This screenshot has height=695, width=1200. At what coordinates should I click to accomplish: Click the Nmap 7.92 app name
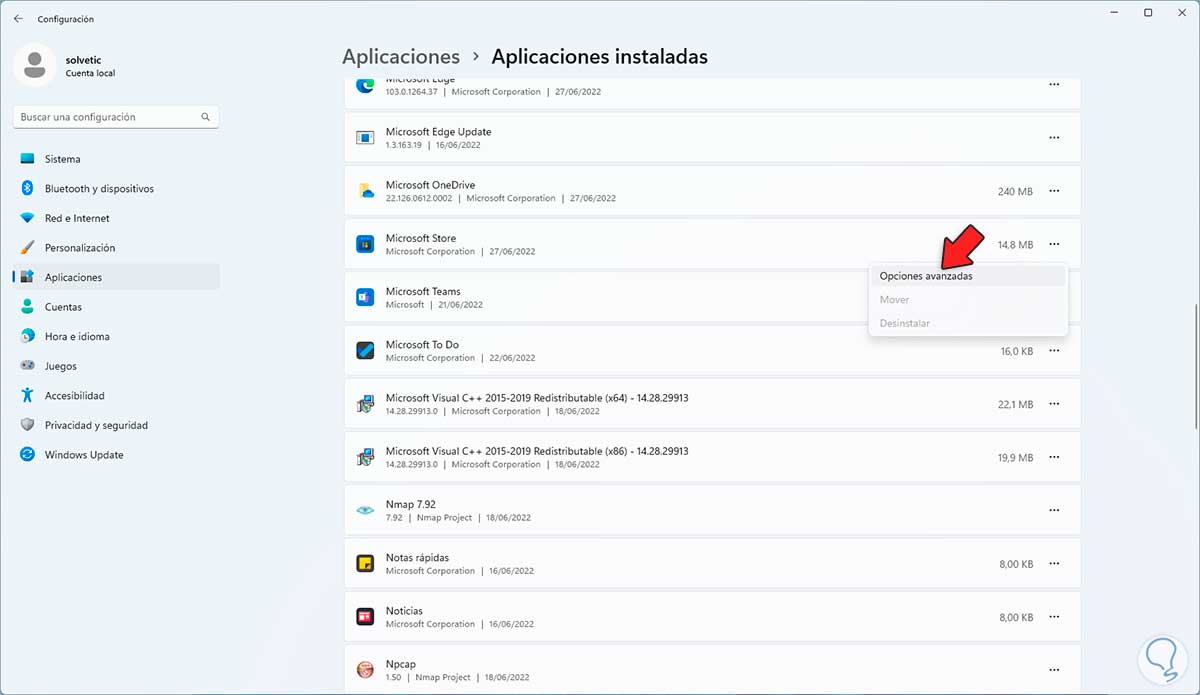(411, 505)
